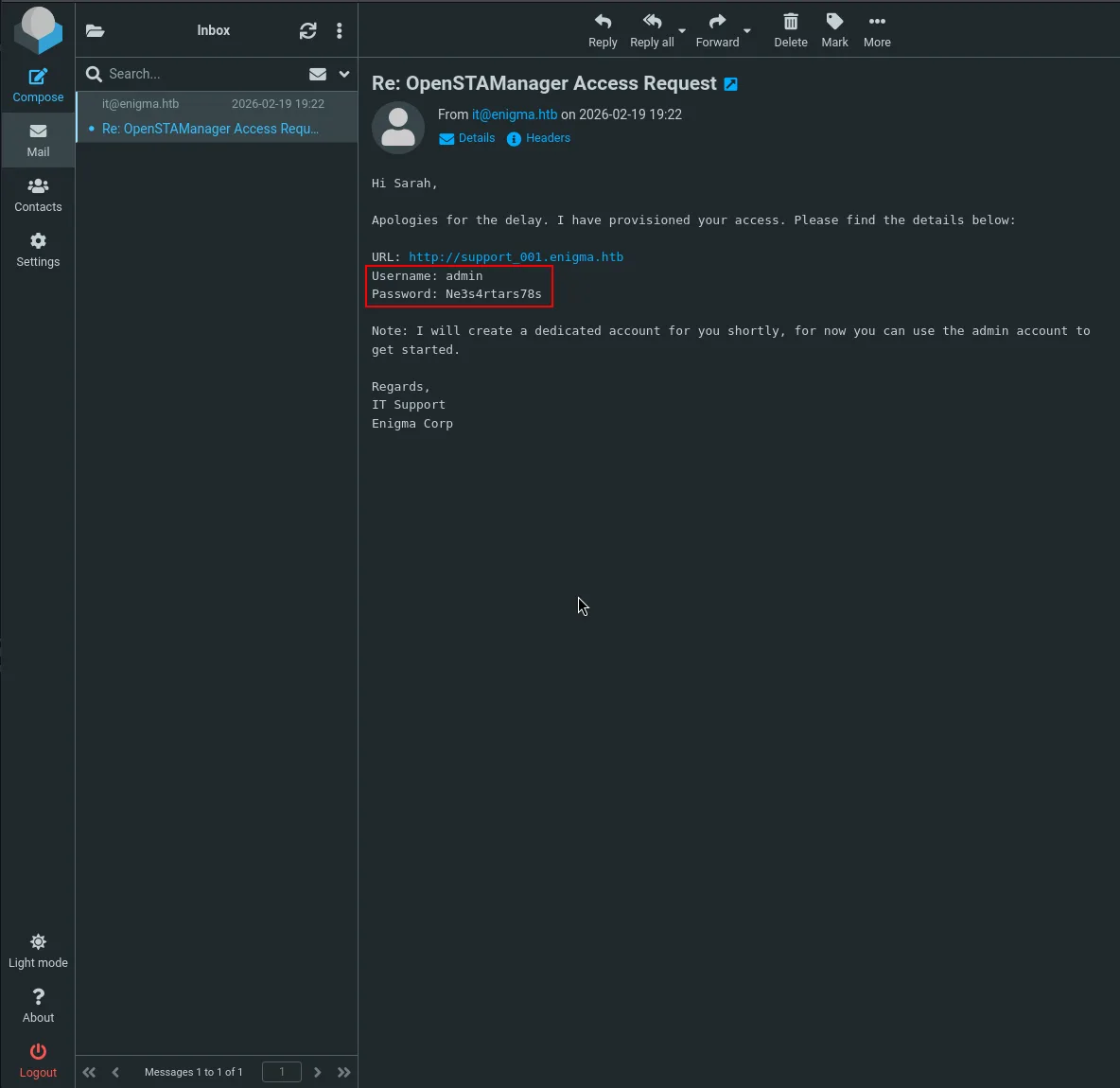Open Compose to write a new message

(x=38, y=86)
